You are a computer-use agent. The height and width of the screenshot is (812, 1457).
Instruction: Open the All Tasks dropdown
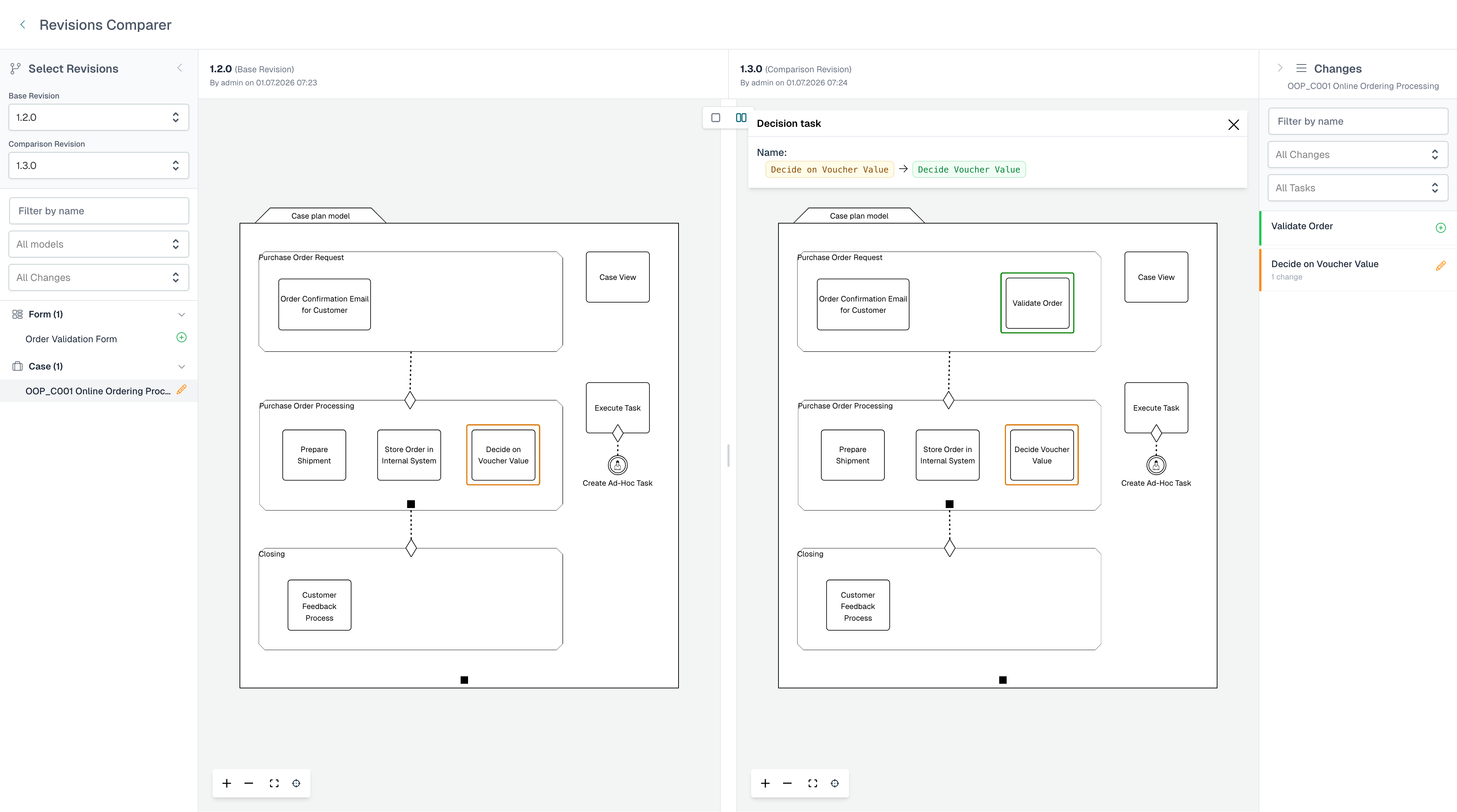pos(1357,188)
